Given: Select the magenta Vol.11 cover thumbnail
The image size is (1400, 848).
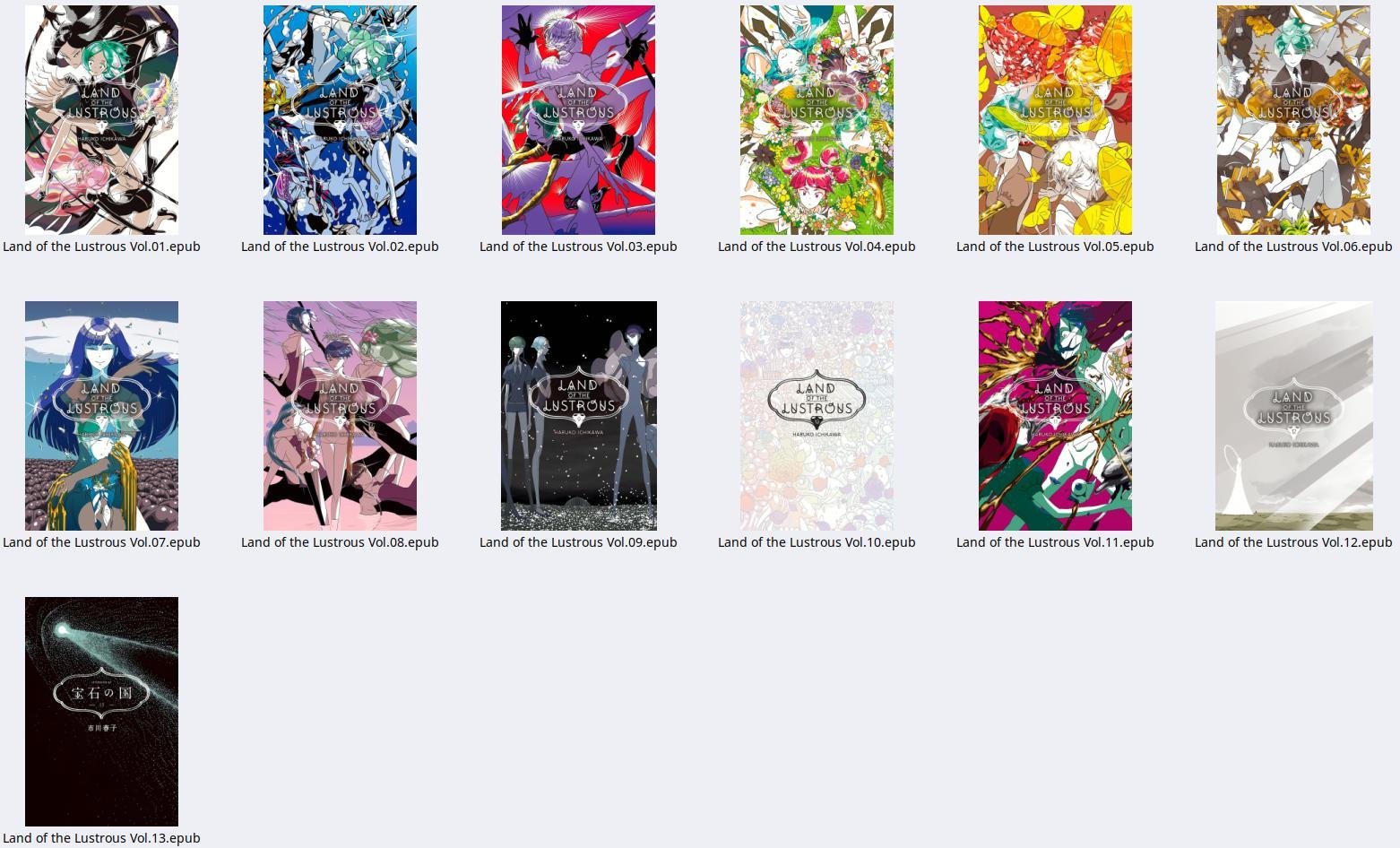Looking at the screenshot, I should (x=1055, y=416).
